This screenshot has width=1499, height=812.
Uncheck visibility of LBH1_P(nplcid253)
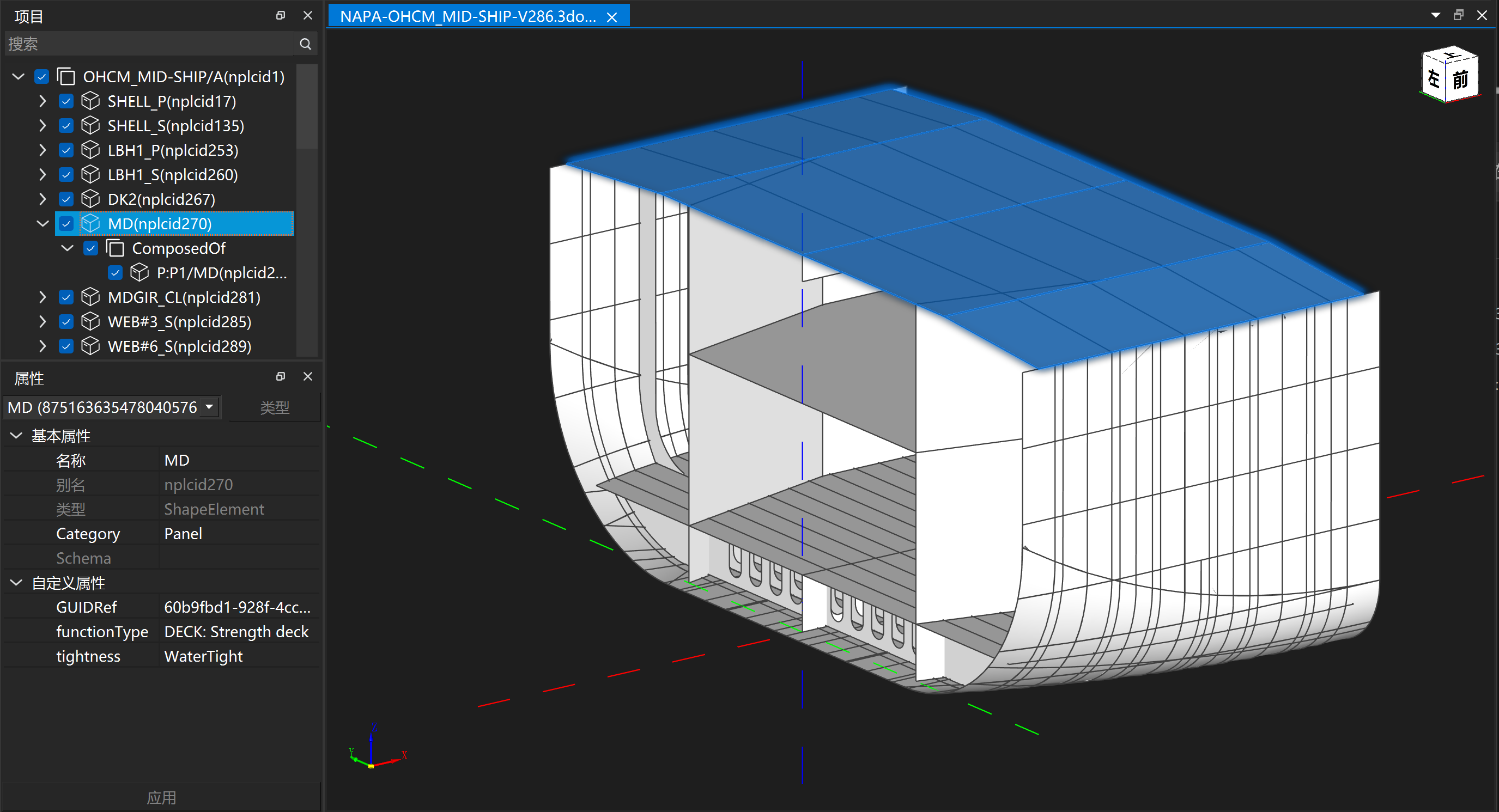pos(66,151)
